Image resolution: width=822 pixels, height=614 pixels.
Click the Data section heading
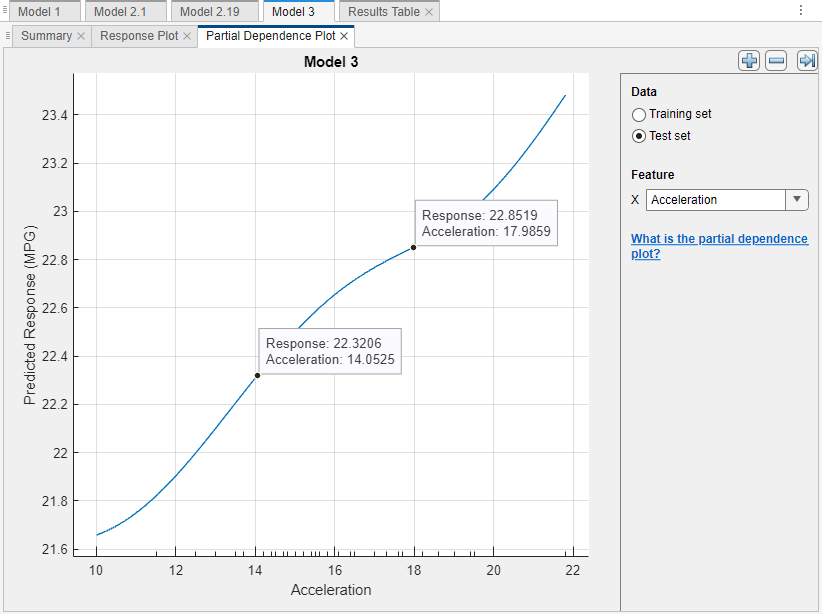[644, 92]
